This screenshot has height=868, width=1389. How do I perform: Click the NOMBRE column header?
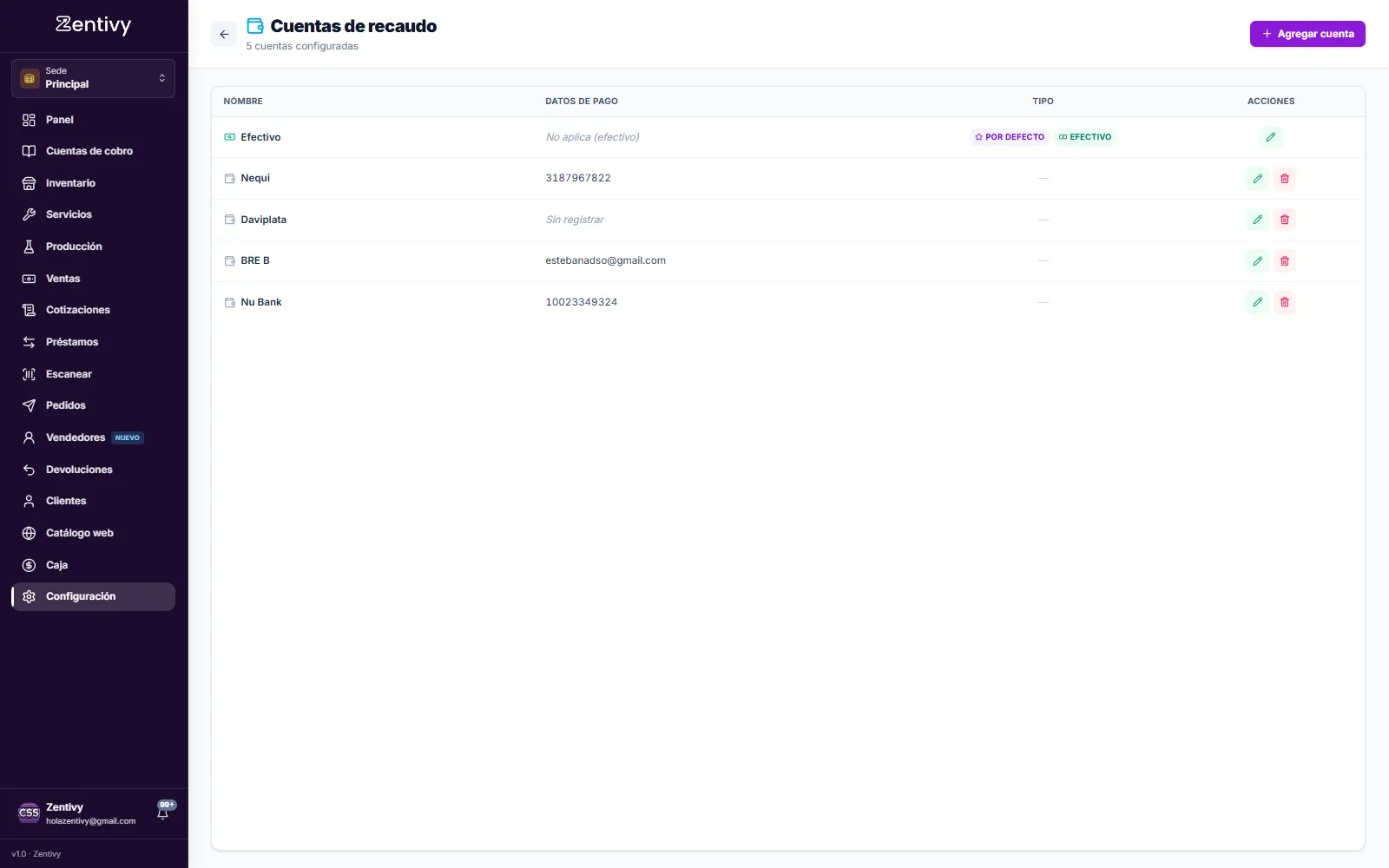coord(243,102)
